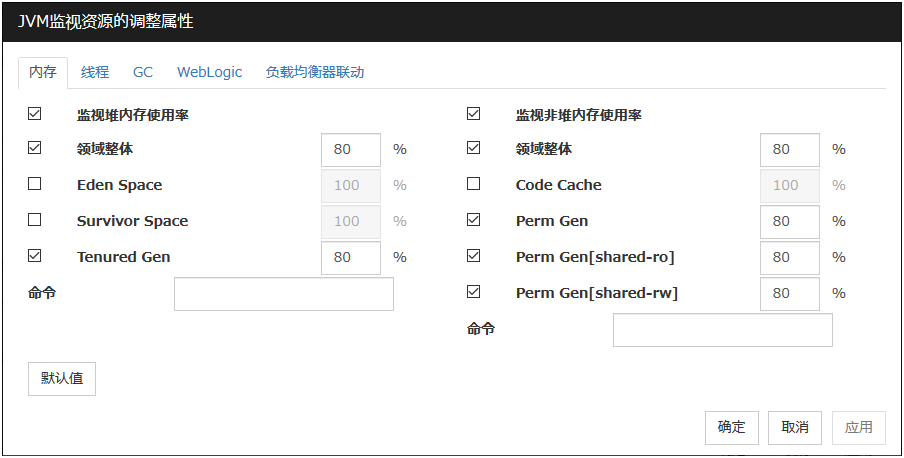This screenshot has width=904, height=458.
Task: Toggle the 监视堆内存使用率 checkbox
Action: click(x=35, y=114)
